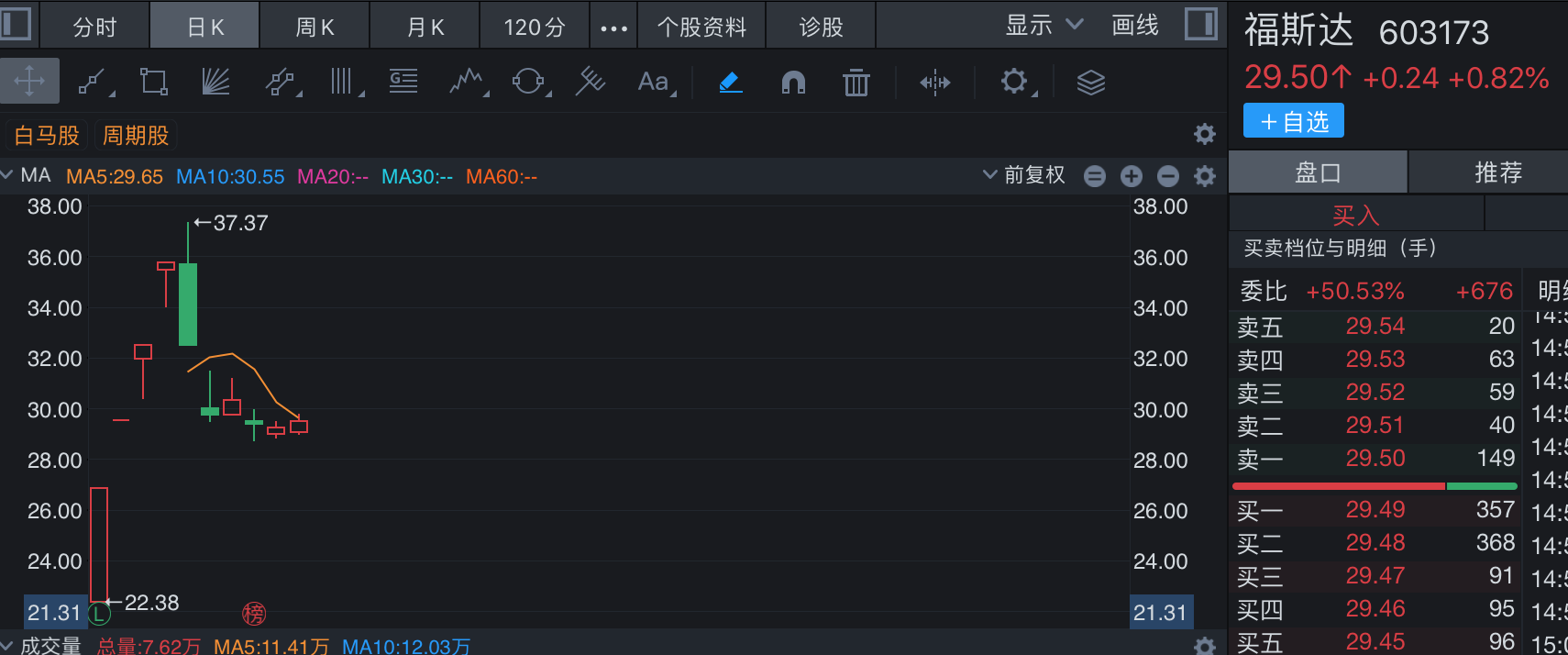Click the trash icon to delete drawings
The image size is (1568, 655).
pos(856,83)
